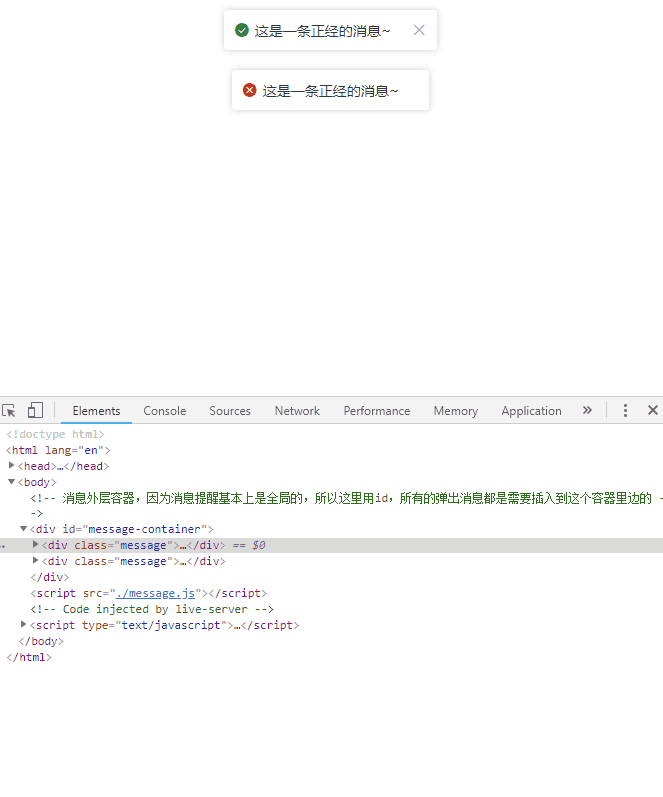Expand the head element node
The width and height of the screenshot is (663, 797).
[11, 465]
